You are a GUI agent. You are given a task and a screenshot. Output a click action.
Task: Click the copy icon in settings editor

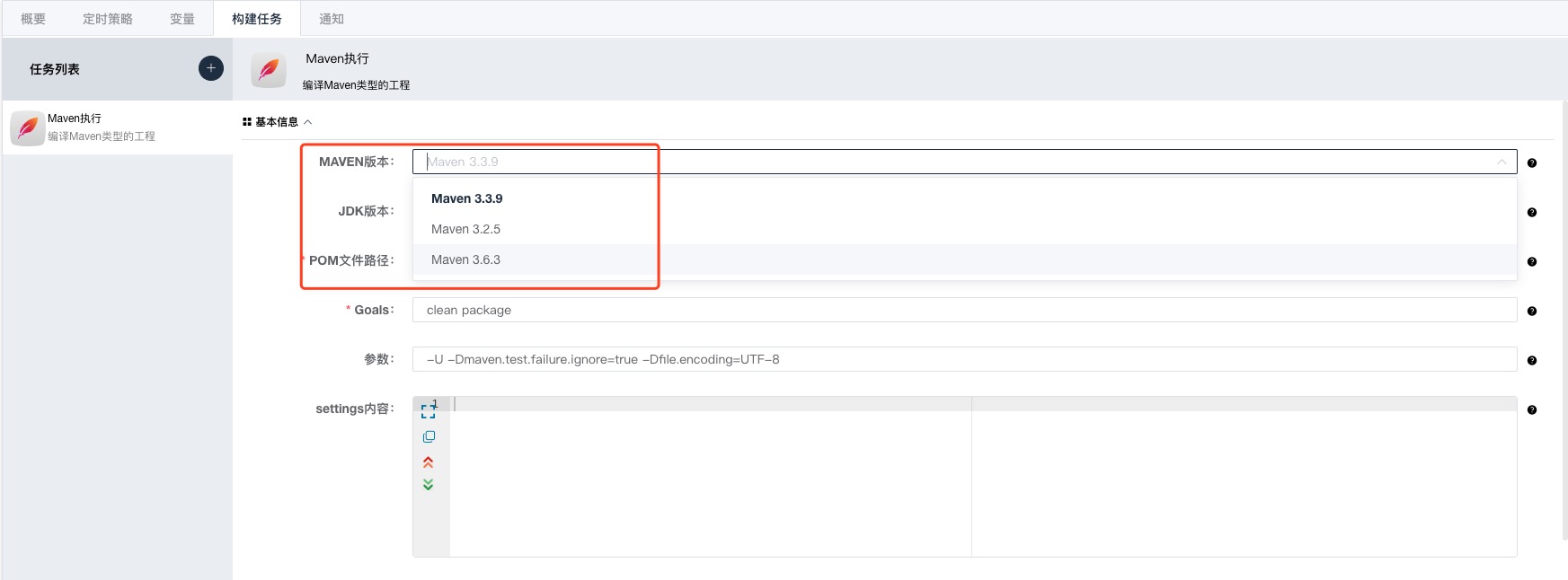pos(429,437)
